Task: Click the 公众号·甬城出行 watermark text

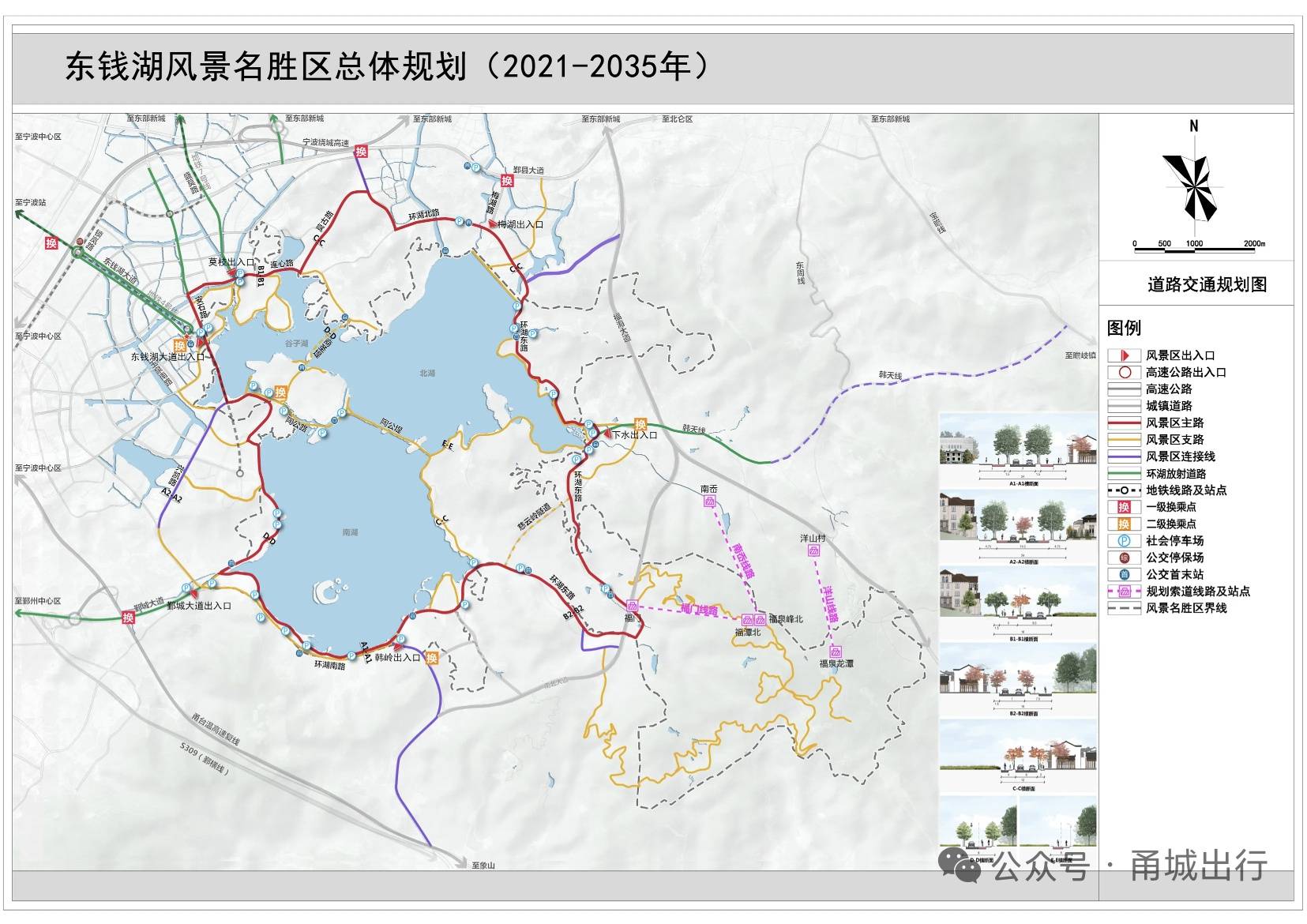Action: pyautogui.click(x=1129, y=866)
